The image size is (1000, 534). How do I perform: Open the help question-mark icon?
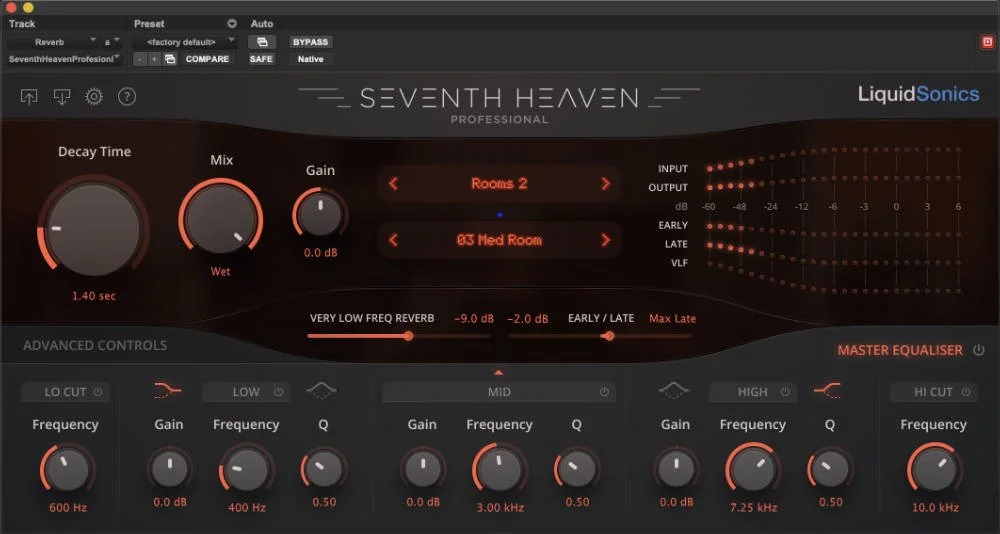click(127, 96)
